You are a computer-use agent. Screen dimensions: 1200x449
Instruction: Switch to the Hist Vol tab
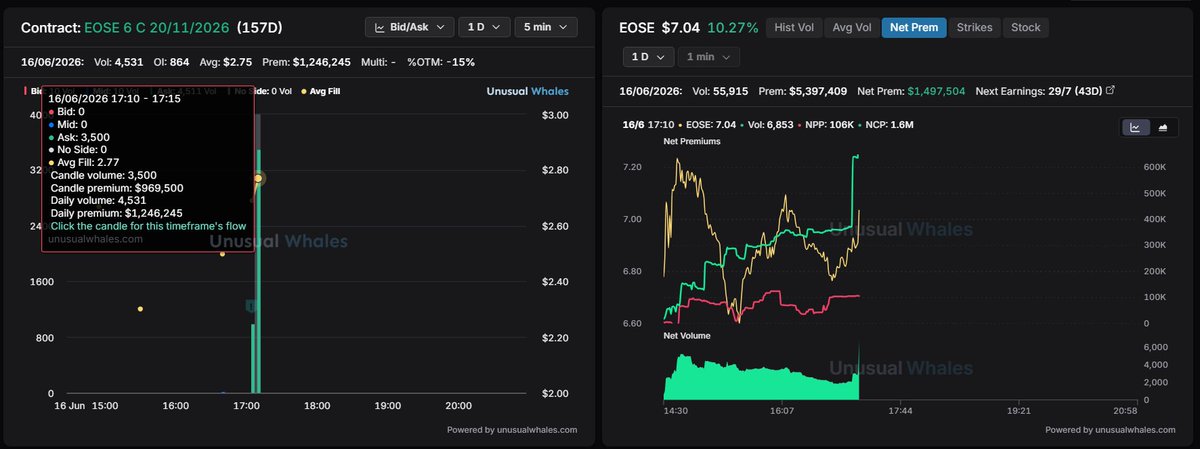point(793,27)
